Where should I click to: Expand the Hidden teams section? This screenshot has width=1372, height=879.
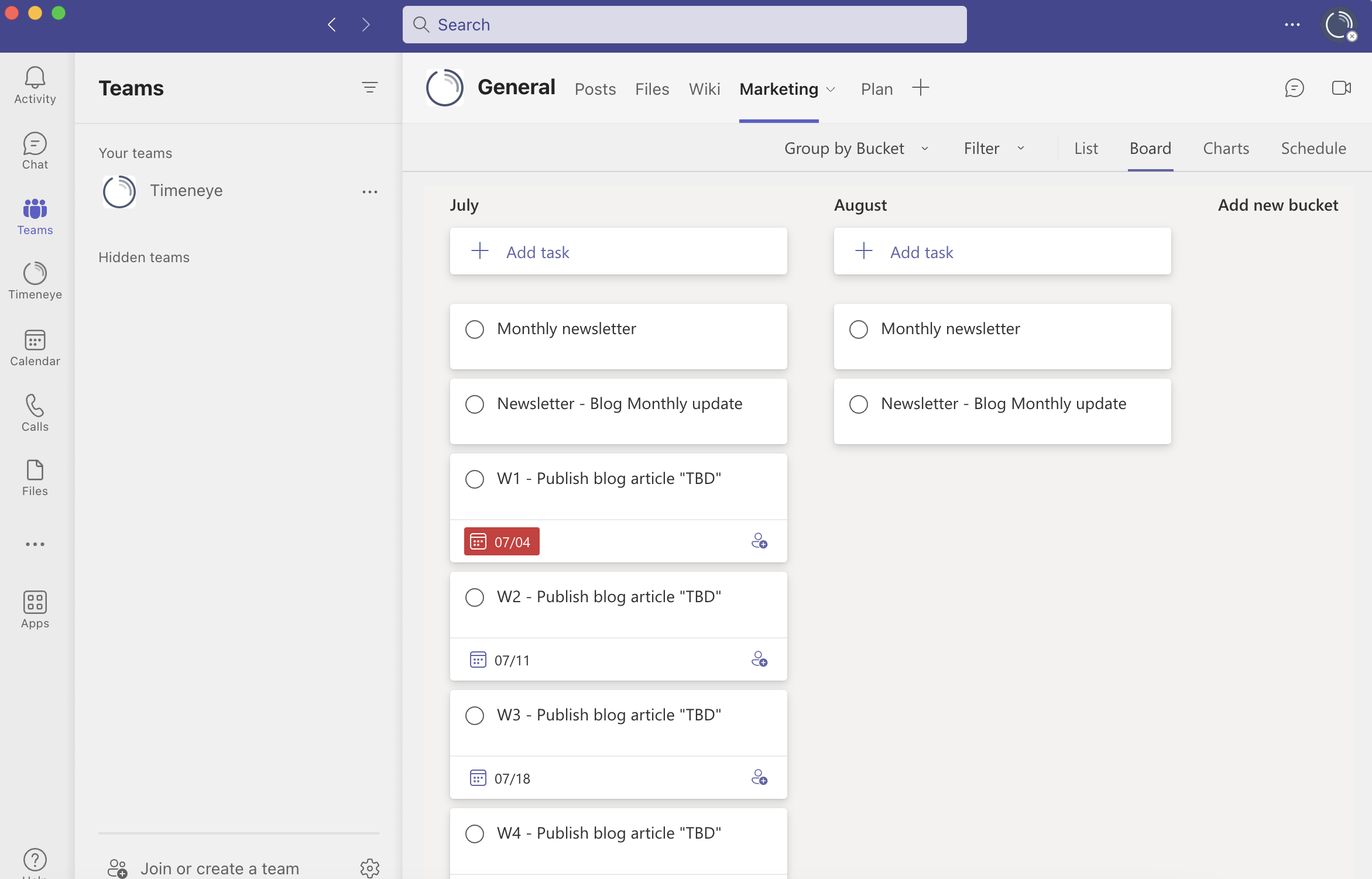point(144,257)
